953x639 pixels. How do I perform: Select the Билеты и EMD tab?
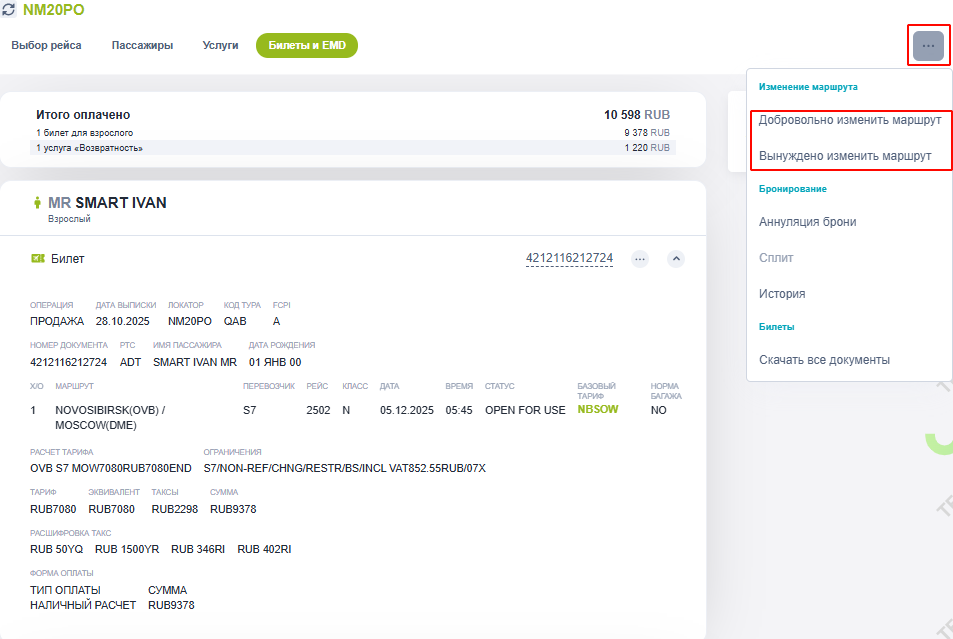pos(306,45)
